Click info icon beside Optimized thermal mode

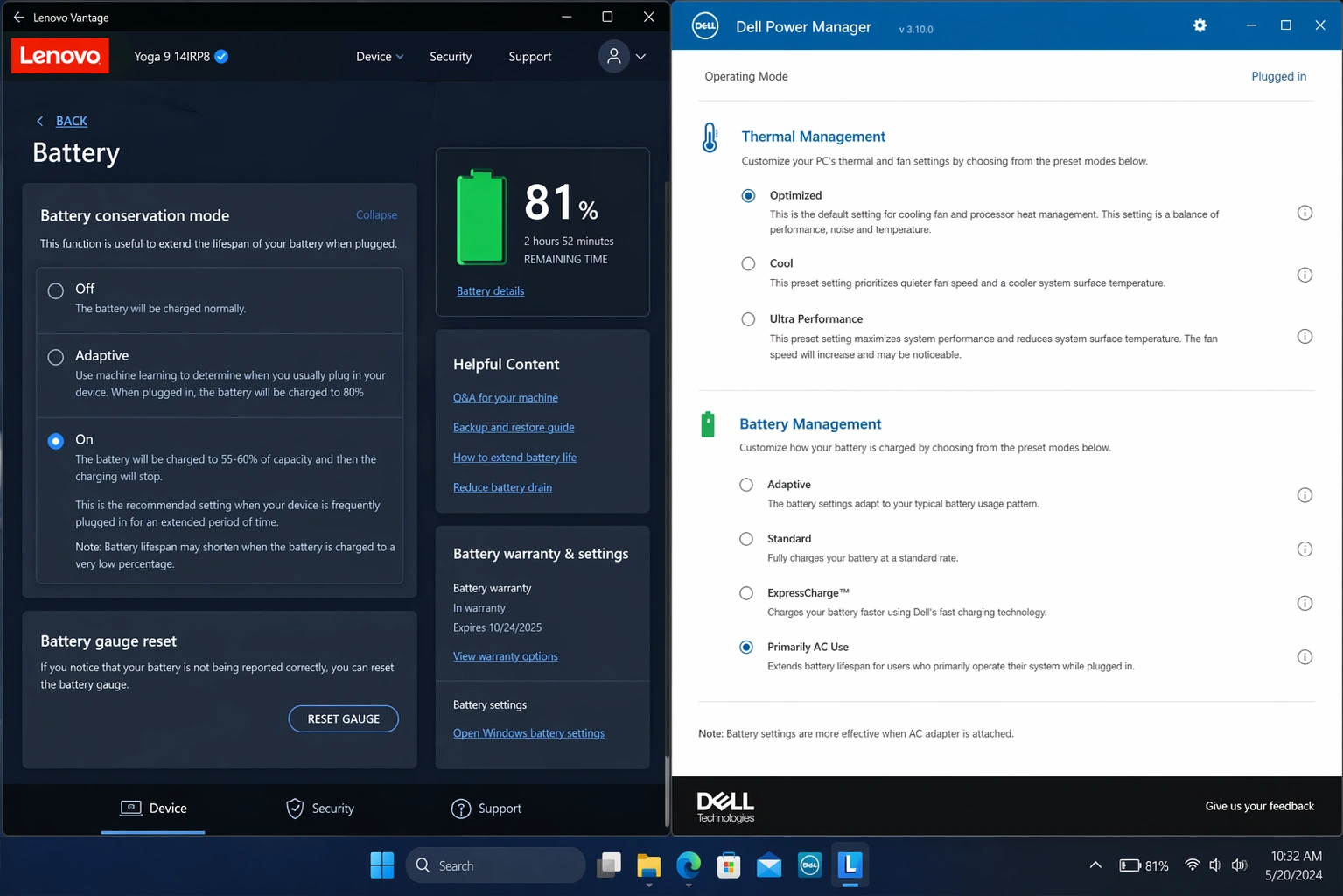[1304, 213]
